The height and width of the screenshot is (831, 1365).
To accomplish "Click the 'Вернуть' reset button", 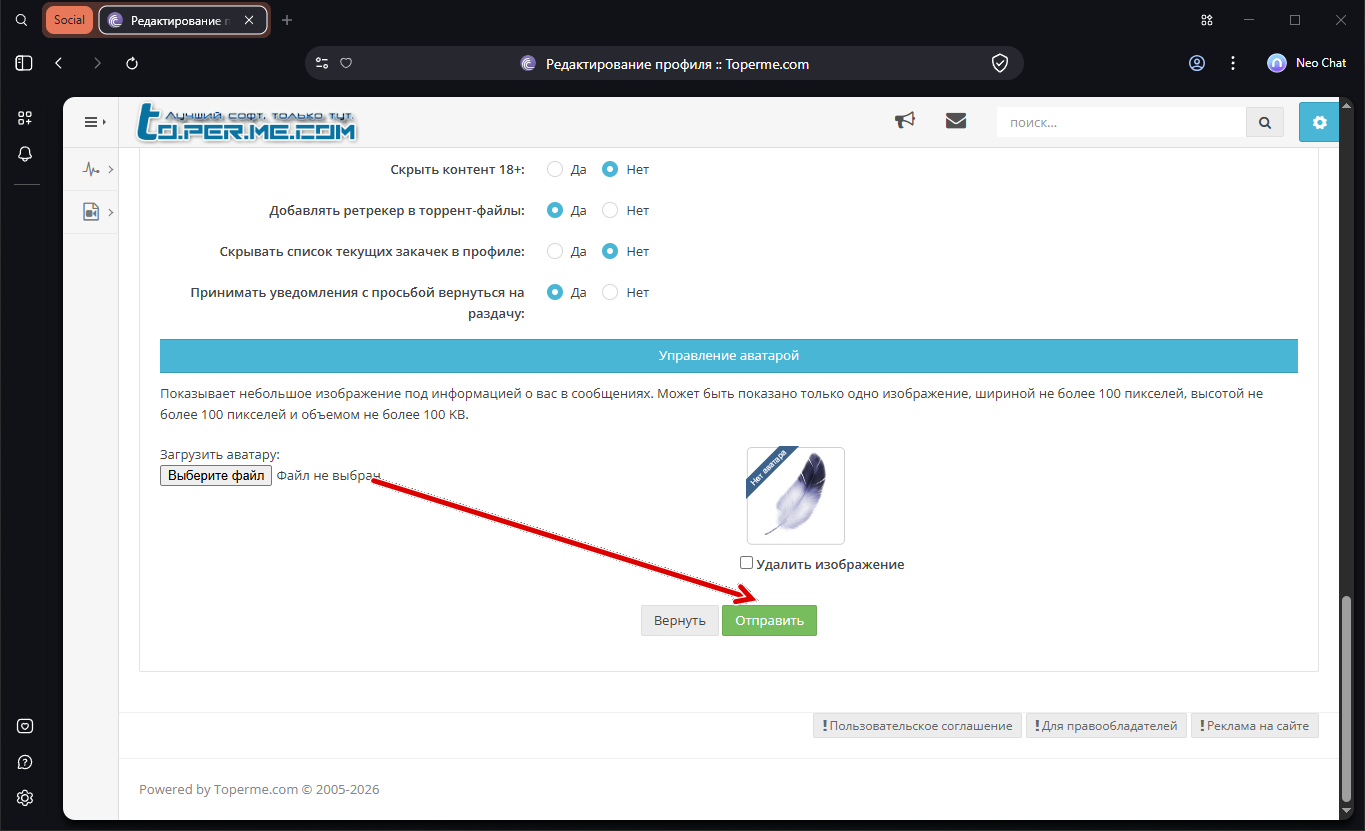I will (680, 620).
